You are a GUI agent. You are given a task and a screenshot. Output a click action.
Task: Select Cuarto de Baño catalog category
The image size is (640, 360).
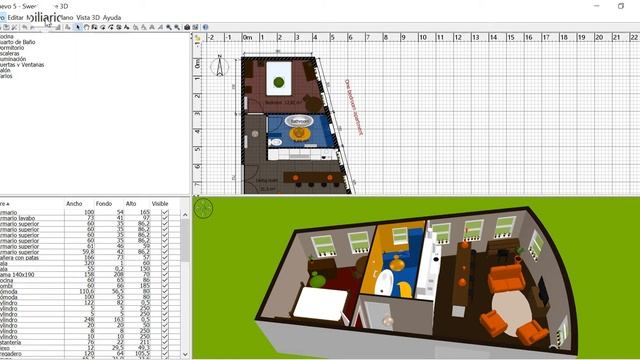click(18, 42)
